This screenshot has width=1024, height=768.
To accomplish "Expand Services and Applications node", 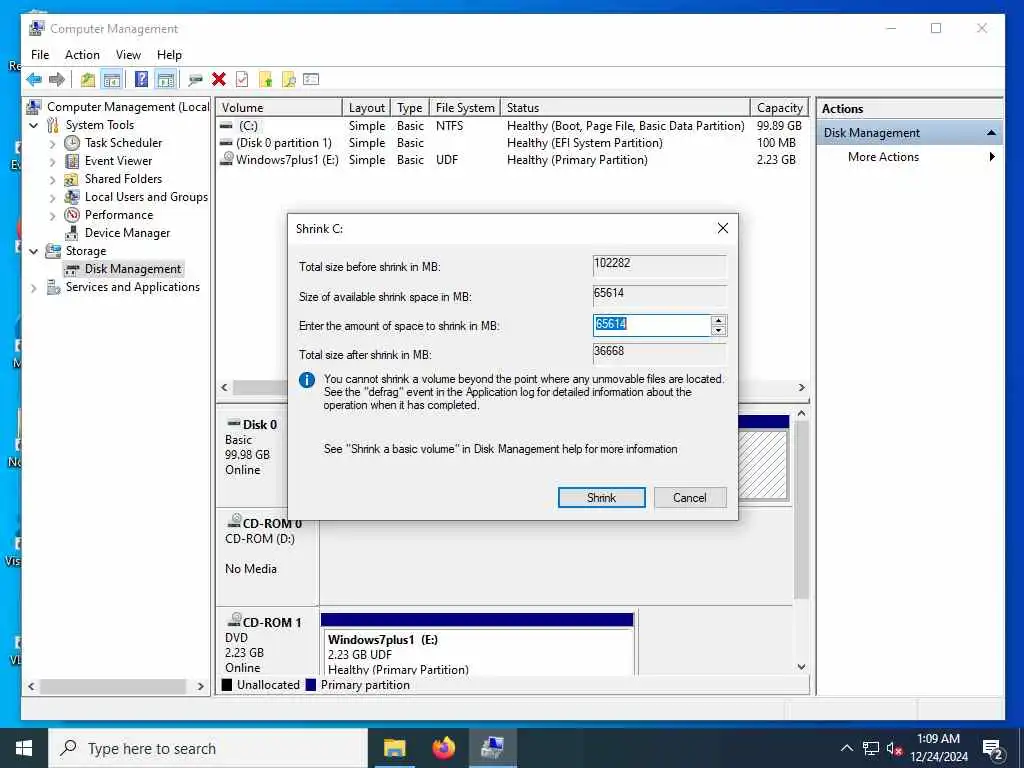I will pos(33,287).
